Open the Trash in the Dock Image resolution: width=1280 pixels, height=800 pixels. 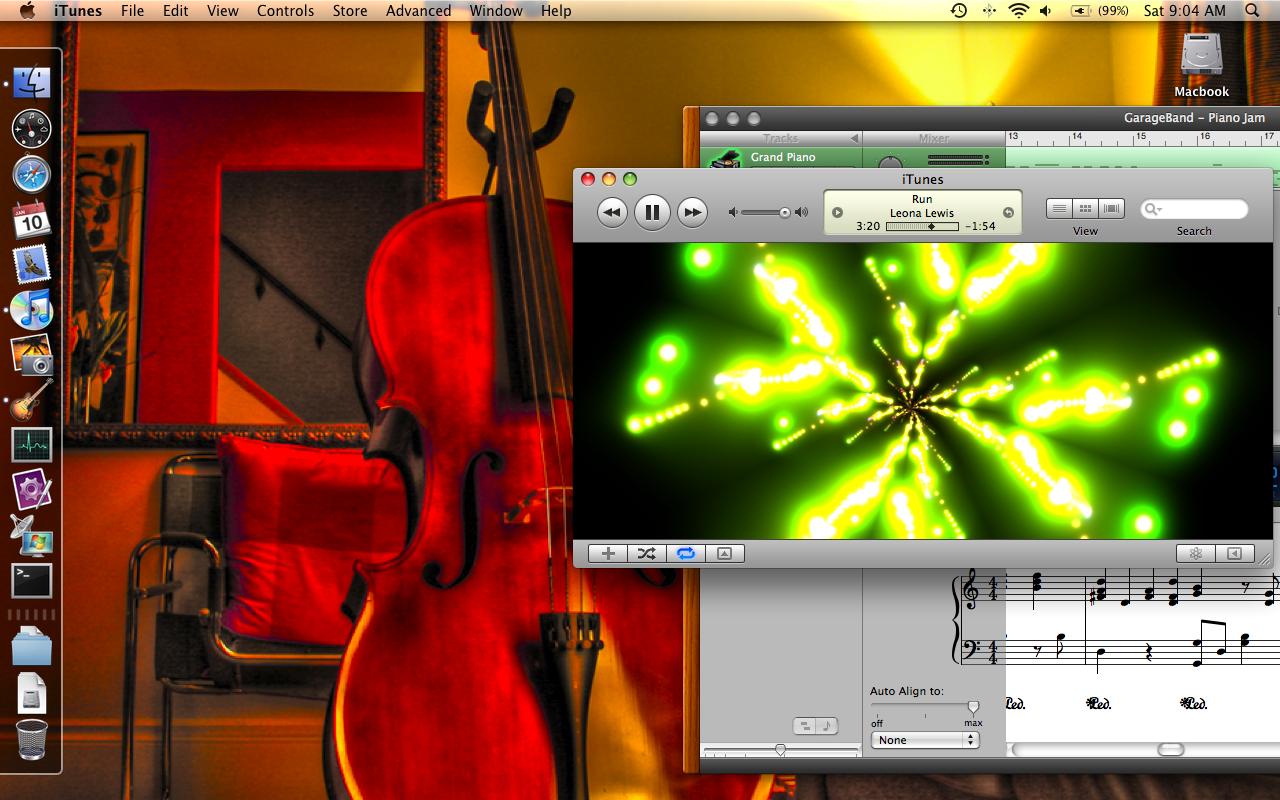[x=32, y=740]
